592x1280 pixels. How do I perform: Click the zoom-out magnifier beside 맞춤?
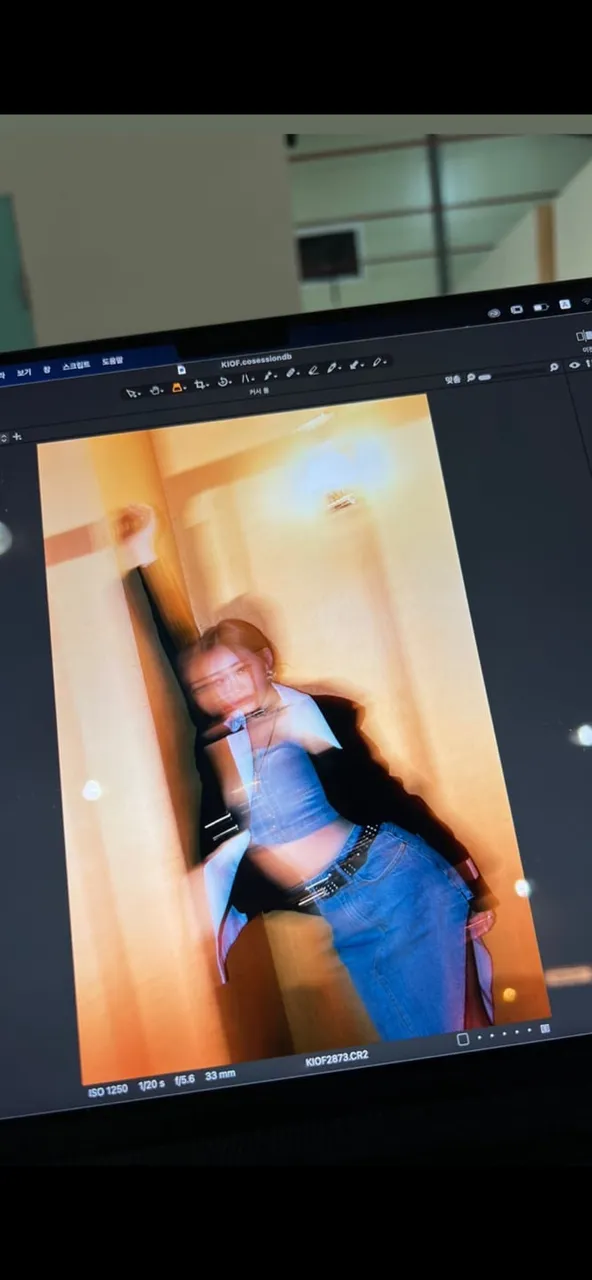tap(469, 378)
